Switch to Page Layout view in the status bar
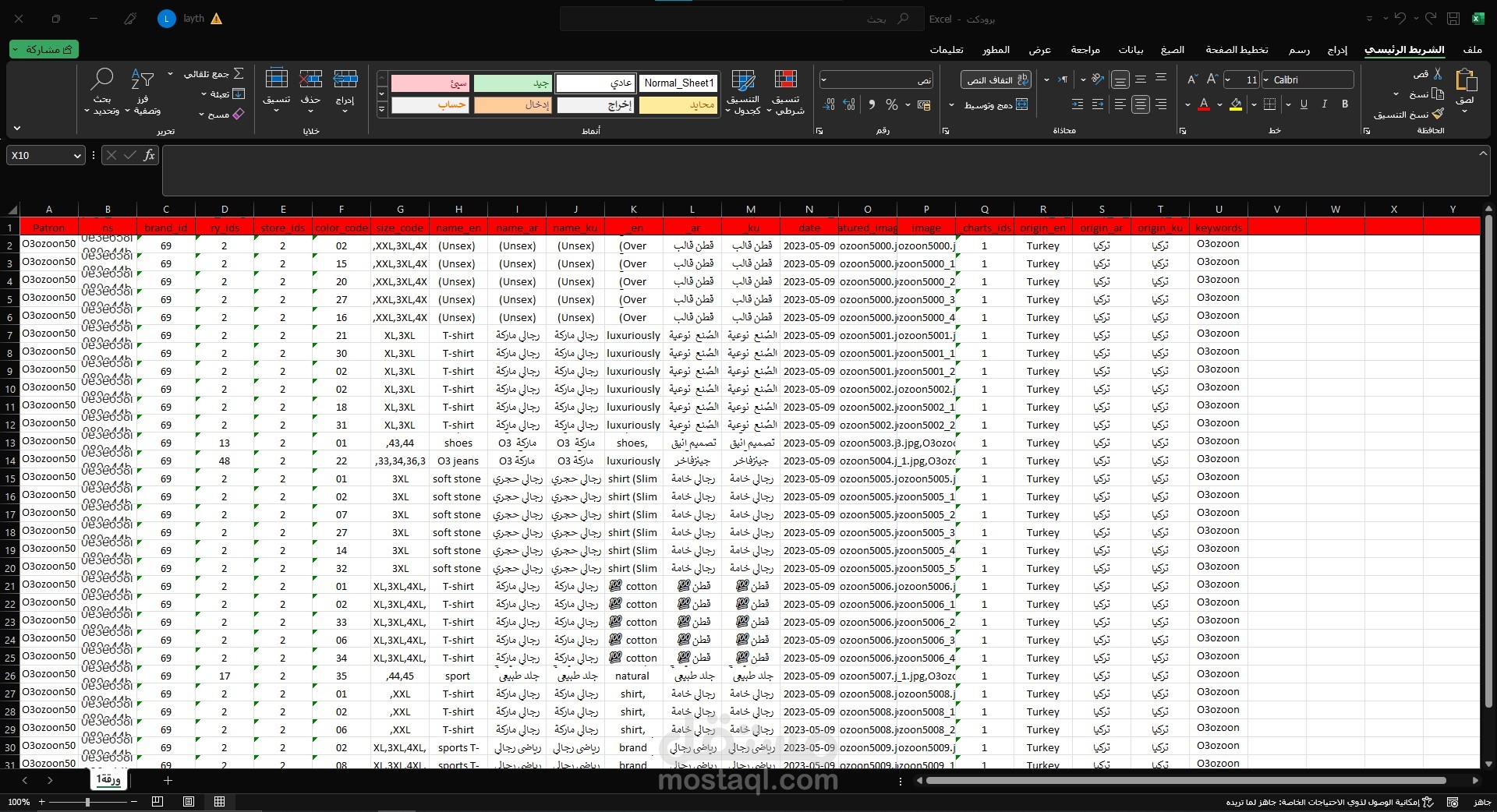 [x=189, y=801]
